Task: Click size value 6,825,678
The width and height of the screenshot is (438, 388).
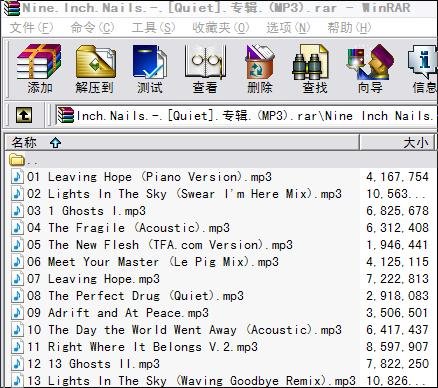Action: coord(397,211)
